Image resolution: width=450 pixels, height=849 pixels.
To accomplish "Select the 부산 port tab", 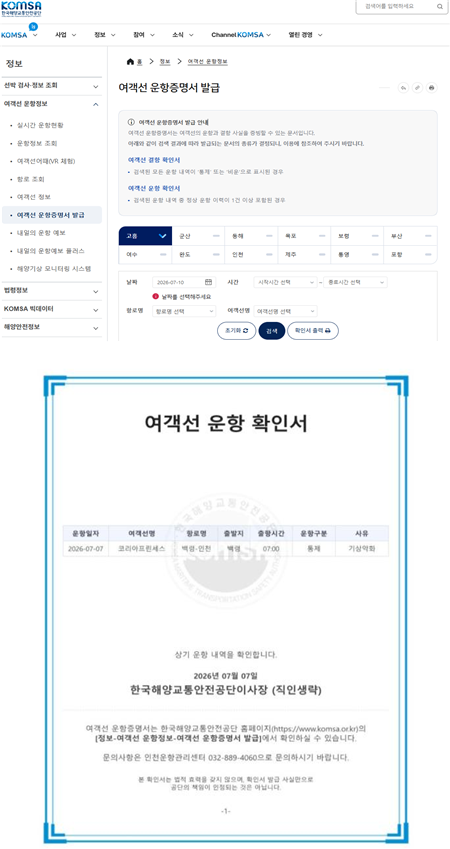I will click(x=410, y=236).
